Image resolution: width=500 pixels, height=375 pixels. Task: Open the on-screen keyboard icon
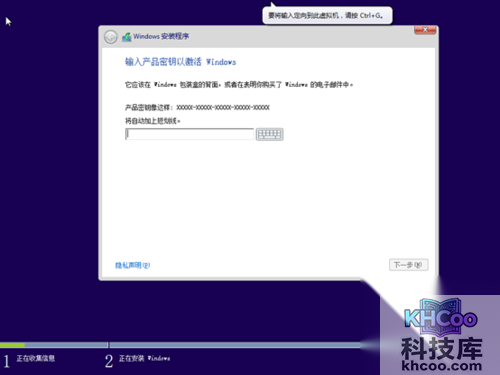click(x=270, y=134)
